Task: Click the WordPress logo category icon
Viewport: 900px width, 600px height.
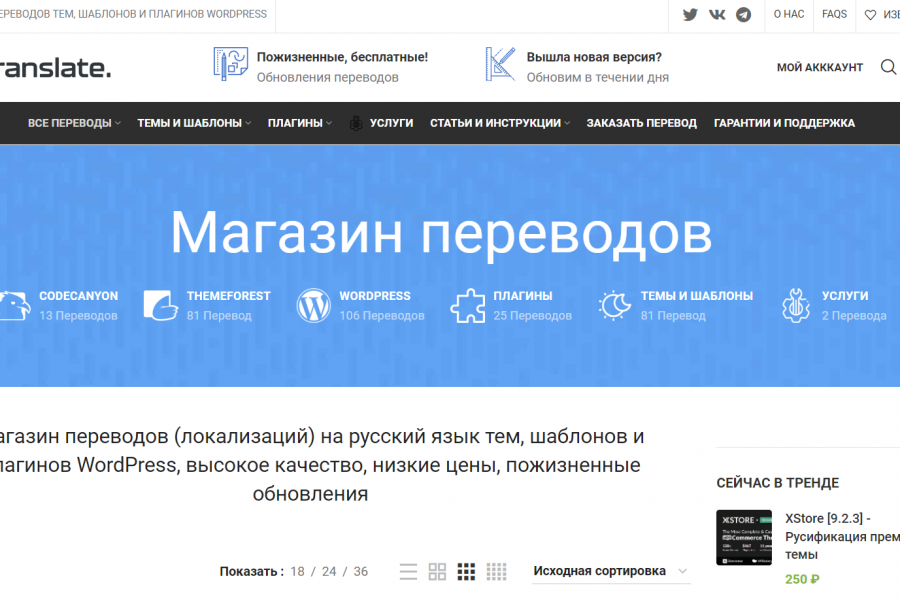Action: click(313, 305)
